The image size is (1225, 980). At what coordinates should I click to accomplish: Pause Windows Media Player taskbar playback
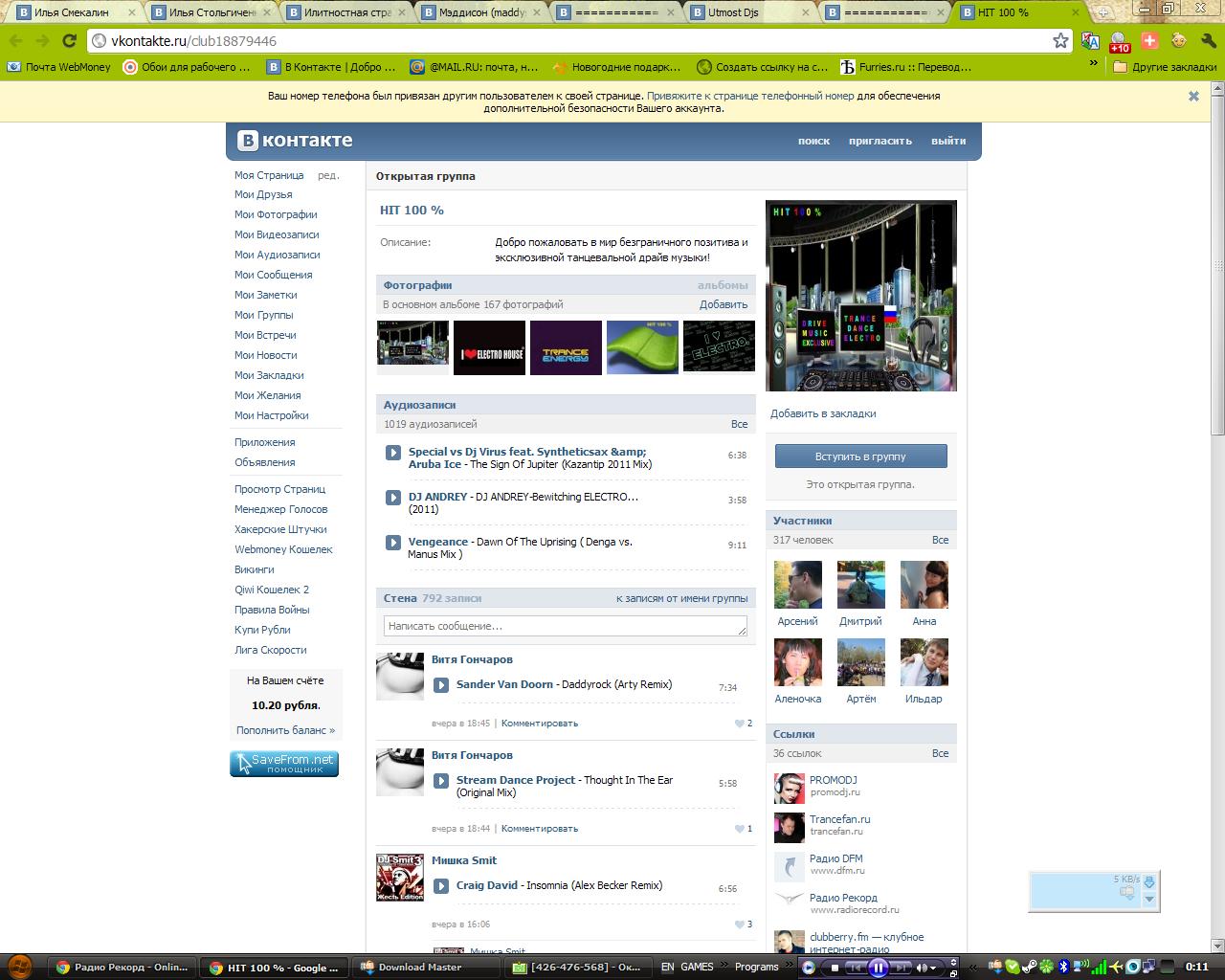(x=878, y=968)
